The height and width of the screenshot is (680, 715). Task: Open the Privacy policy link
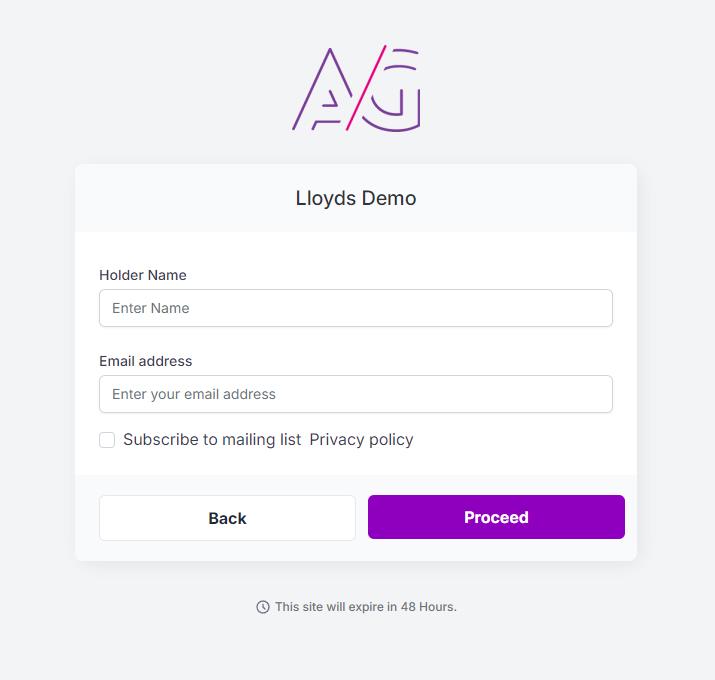(361, 440)
